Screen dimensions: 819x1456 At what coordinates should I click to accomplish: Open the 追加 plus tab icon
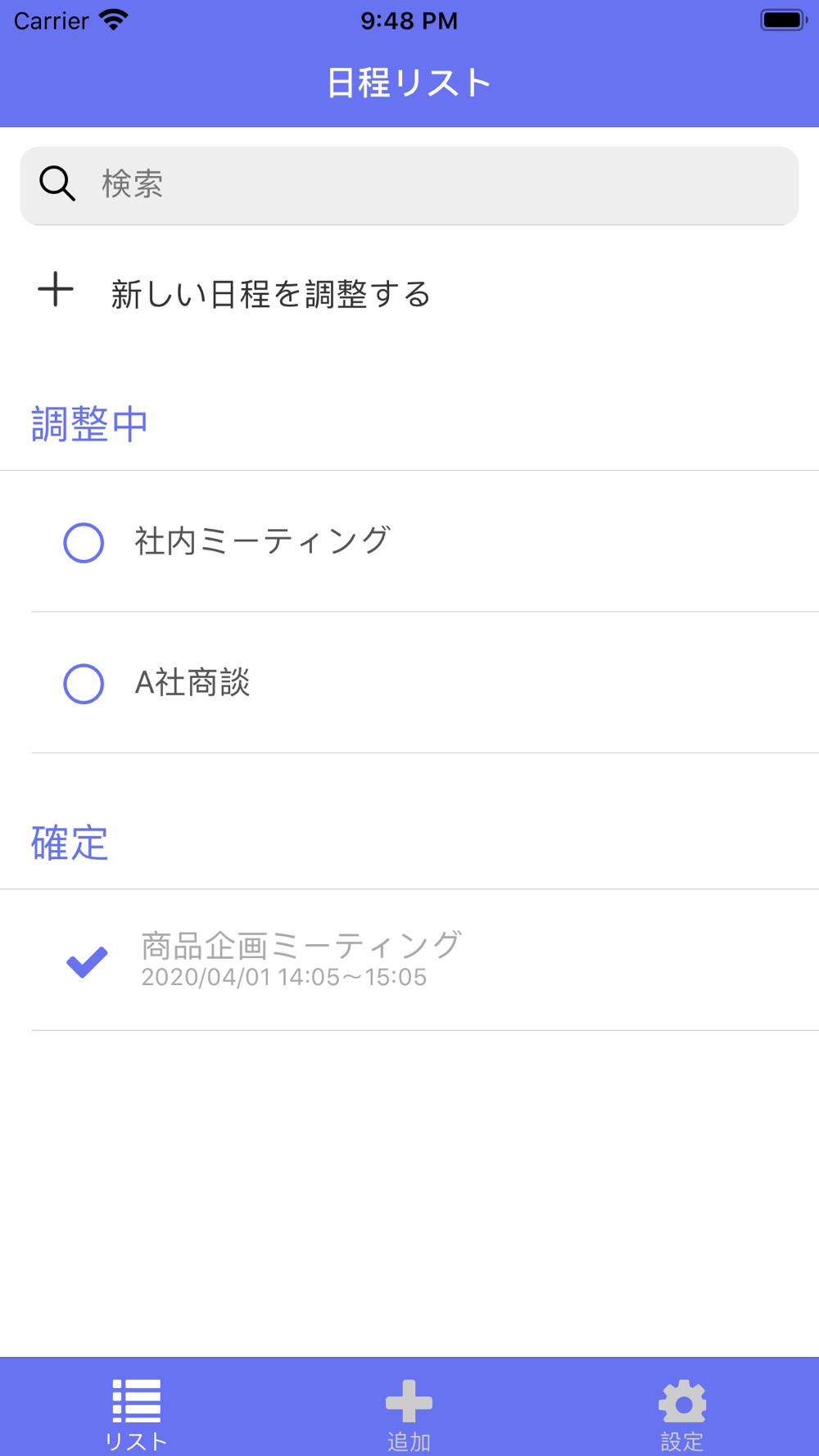click(x=409, y=1400)
